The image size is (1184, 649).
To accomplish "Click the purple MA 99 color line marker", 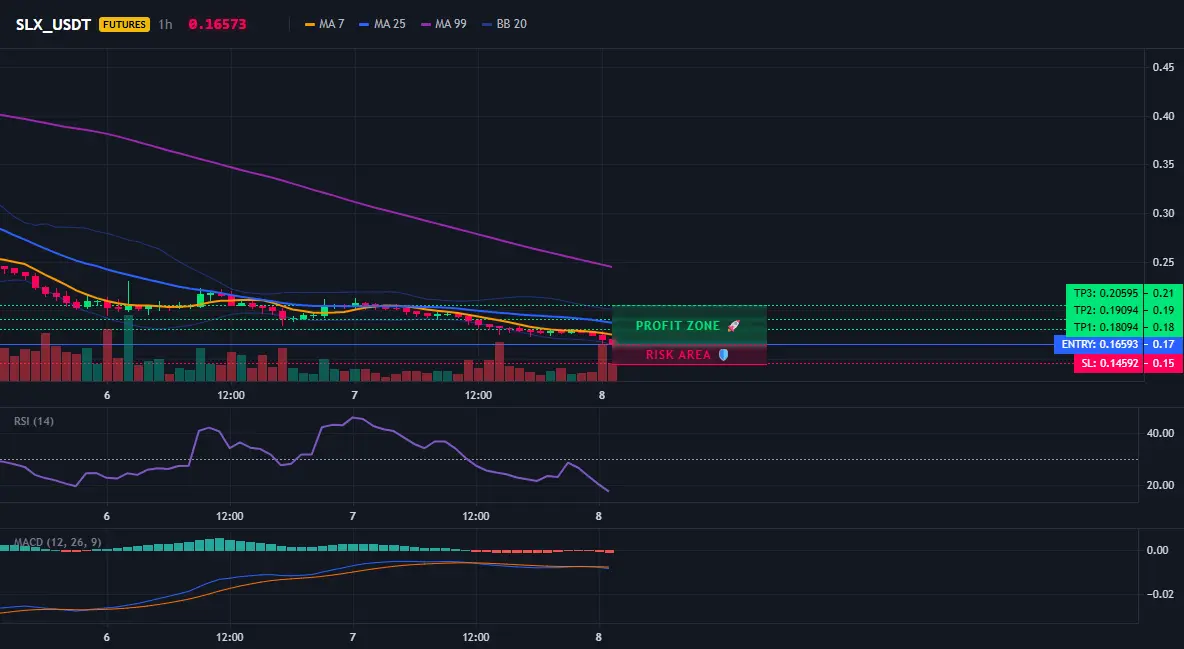I will pos(425,25).
